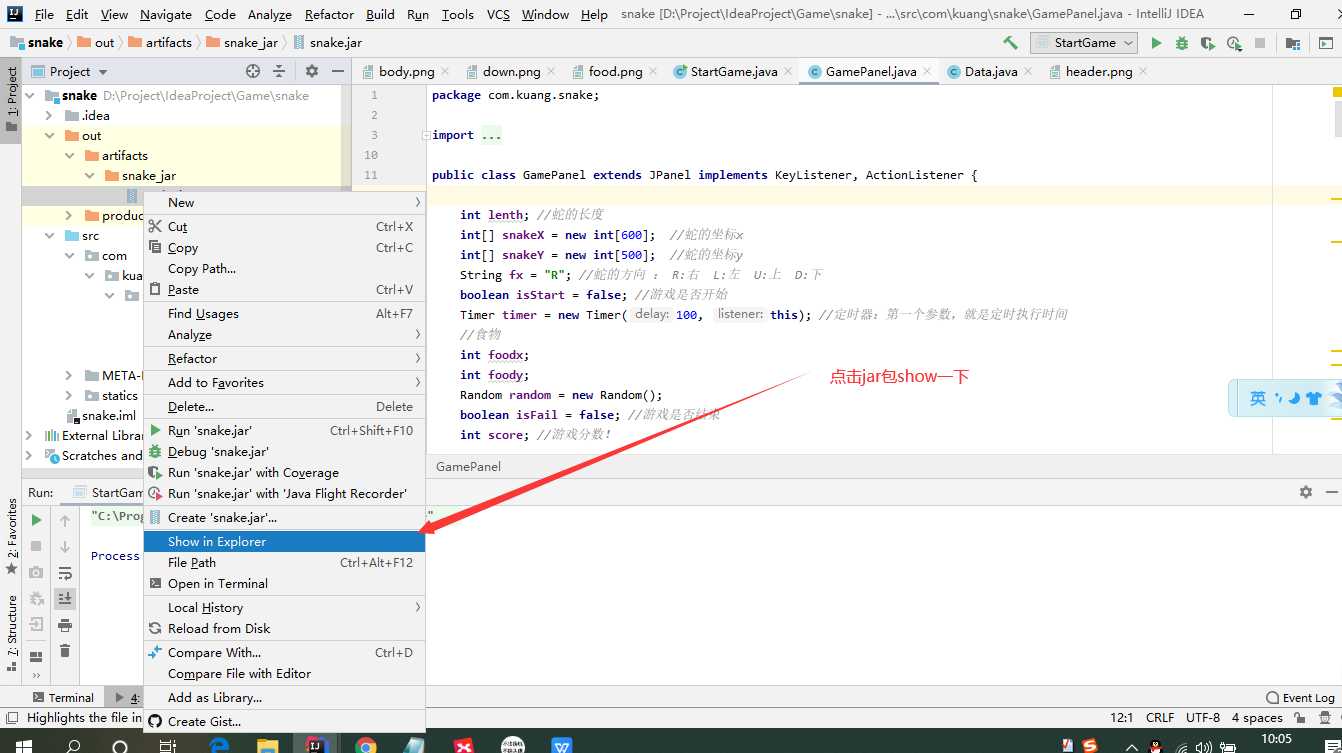Choose 'Reload from Disk' in context menu
1342x753 pixels.
pyautogui.click(x=284, y=628)
